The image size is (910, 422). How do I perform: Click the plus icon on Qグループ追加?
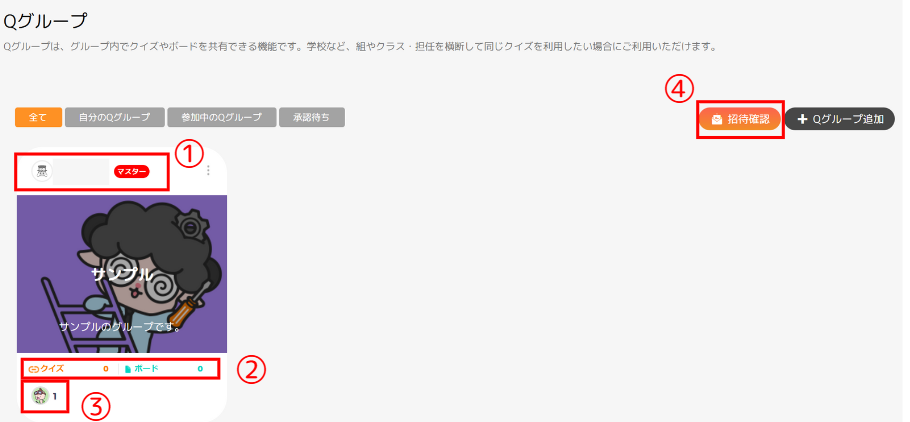point(803,120)
